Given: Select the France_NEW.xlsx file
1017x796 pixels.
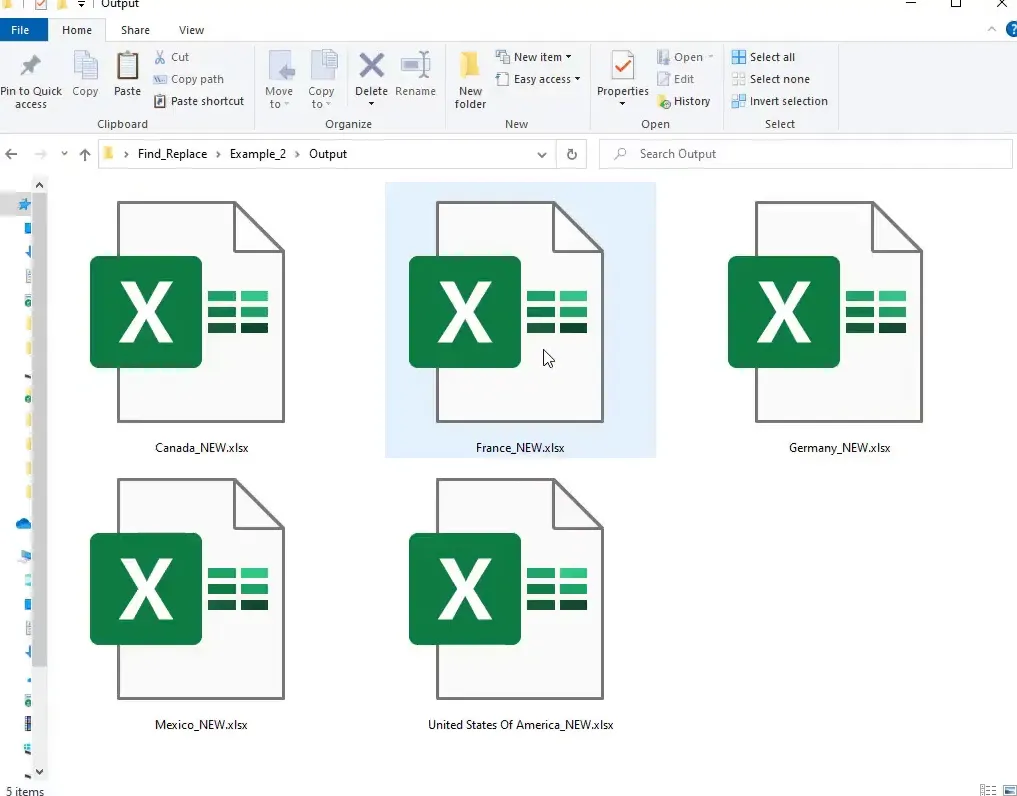Looking at the screenshot, I should 520,320.
